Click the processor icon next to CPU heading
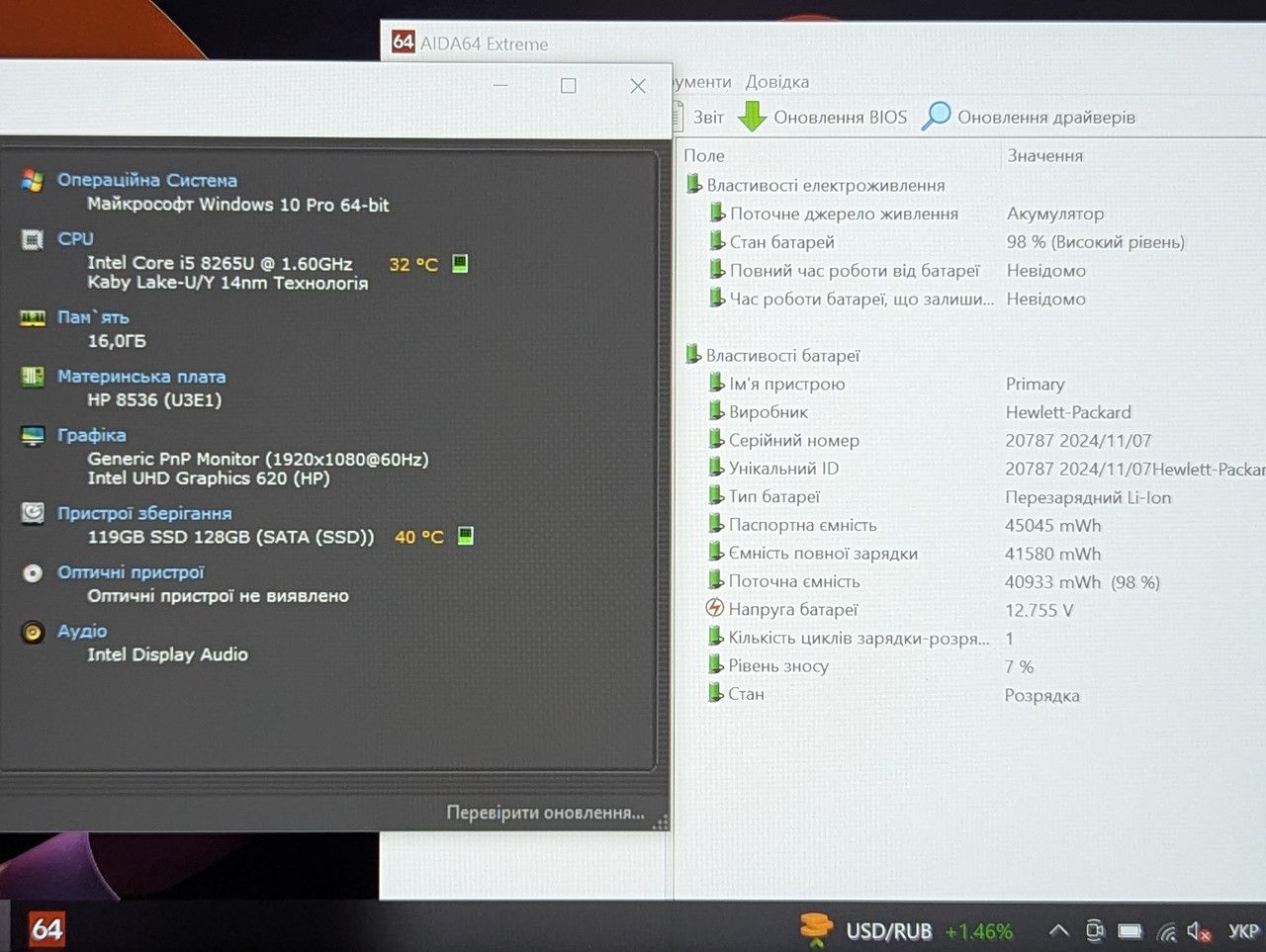1266x952 pixels. pos(33,239)
